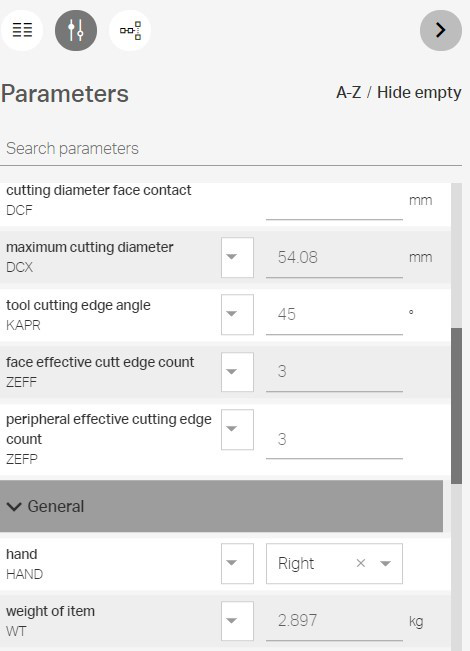Expand the Right hand value combo box

[x=386, y=563]
